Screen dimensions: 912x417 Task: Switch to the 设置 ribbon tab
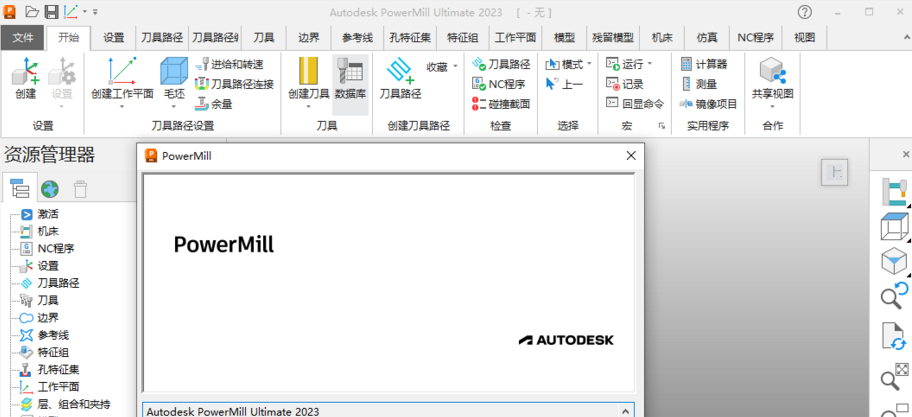113,38
